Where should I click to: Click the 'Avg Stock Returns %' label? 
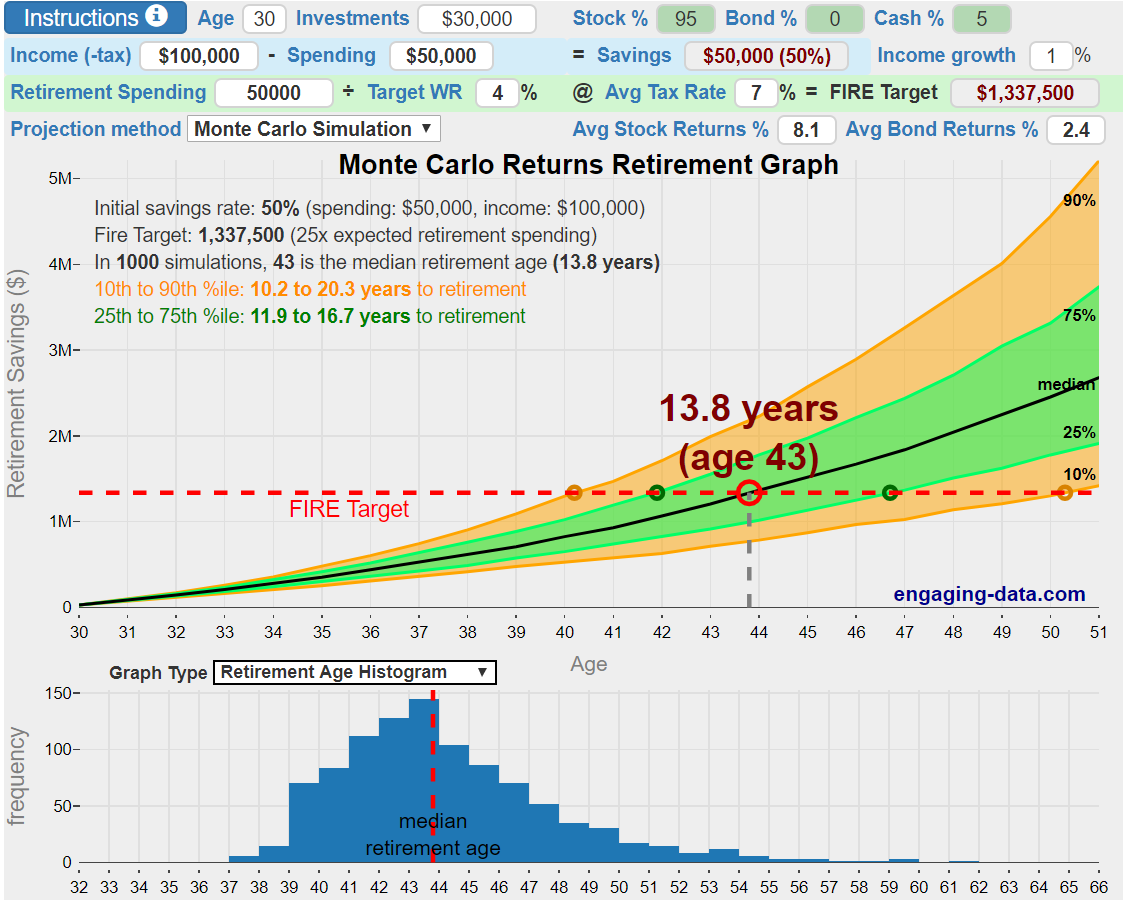(670, 129)
